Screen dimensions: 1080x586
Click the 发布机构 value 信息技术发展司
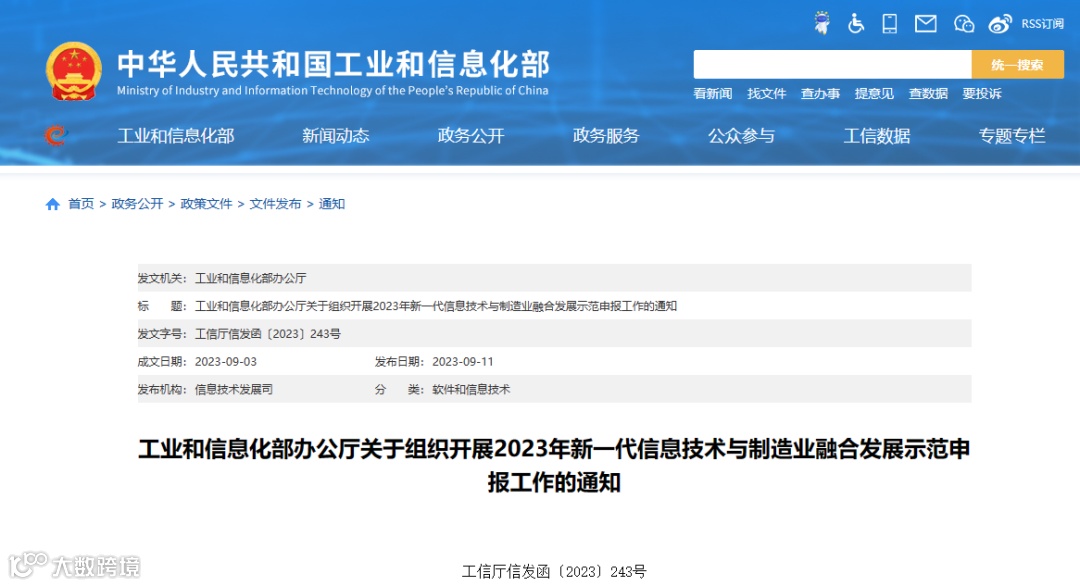tap(234, 389)
